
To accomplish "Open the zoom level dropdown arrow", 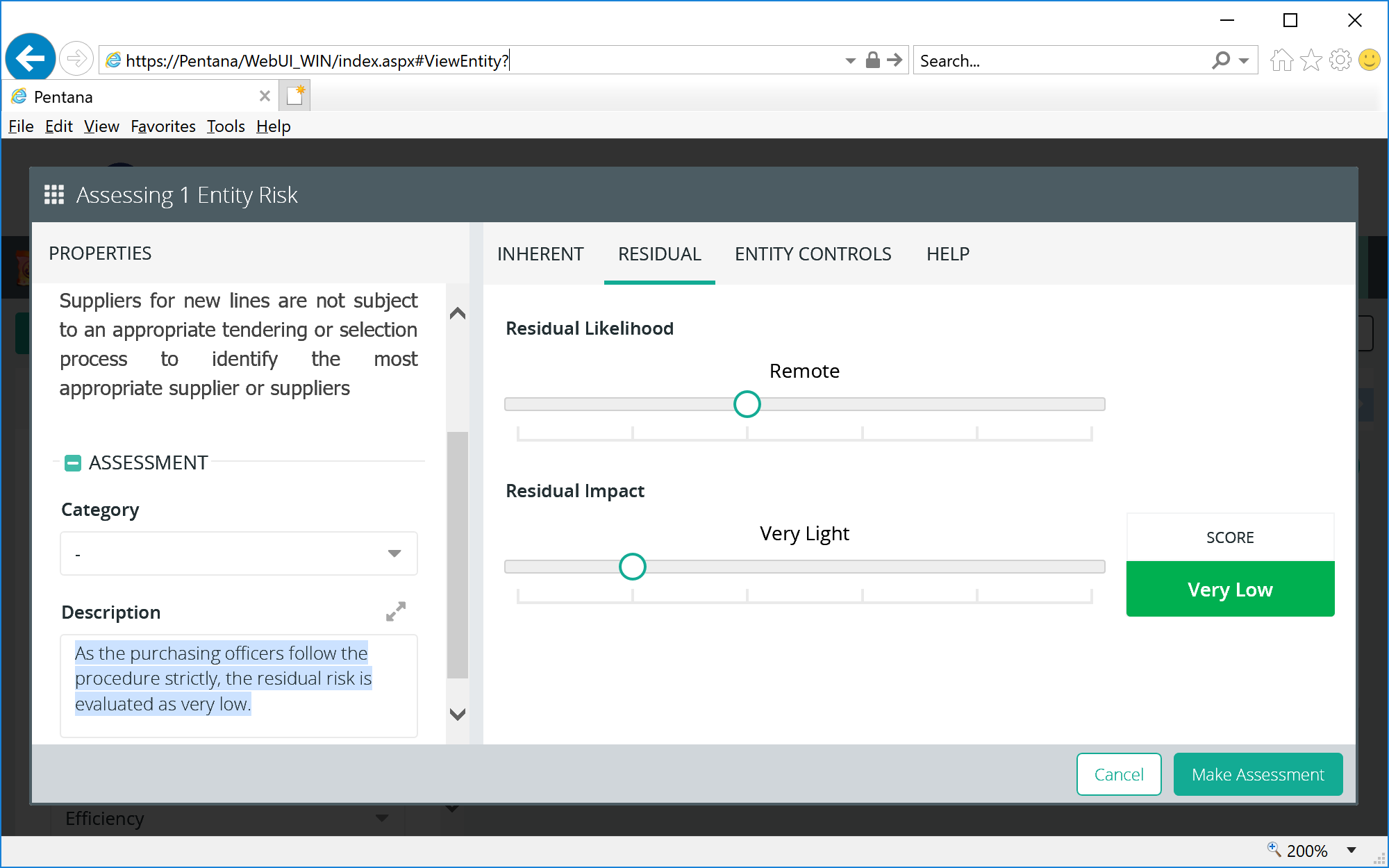I will click(1351, 850).
